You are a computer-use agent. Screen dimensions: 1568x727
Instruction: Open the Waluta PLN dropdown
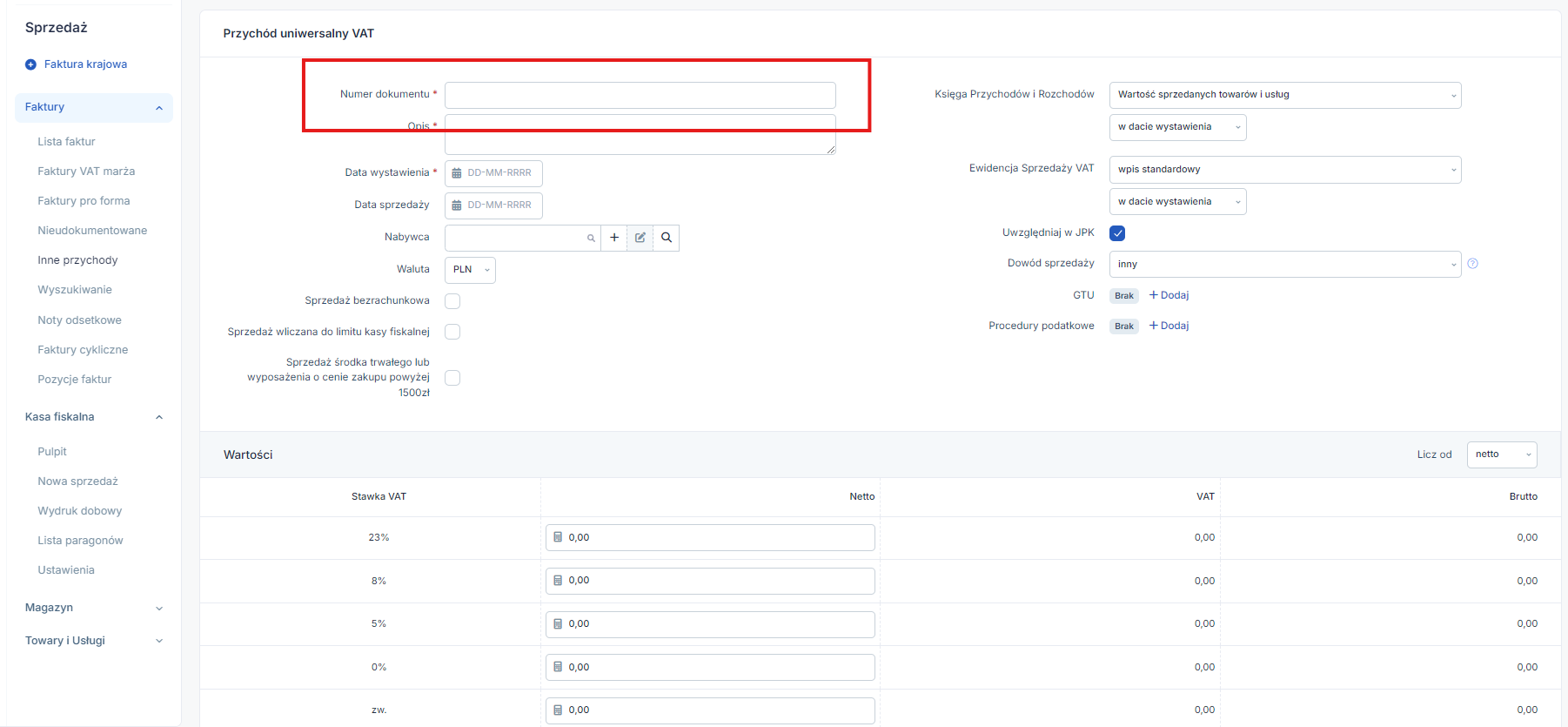point(470,270)
